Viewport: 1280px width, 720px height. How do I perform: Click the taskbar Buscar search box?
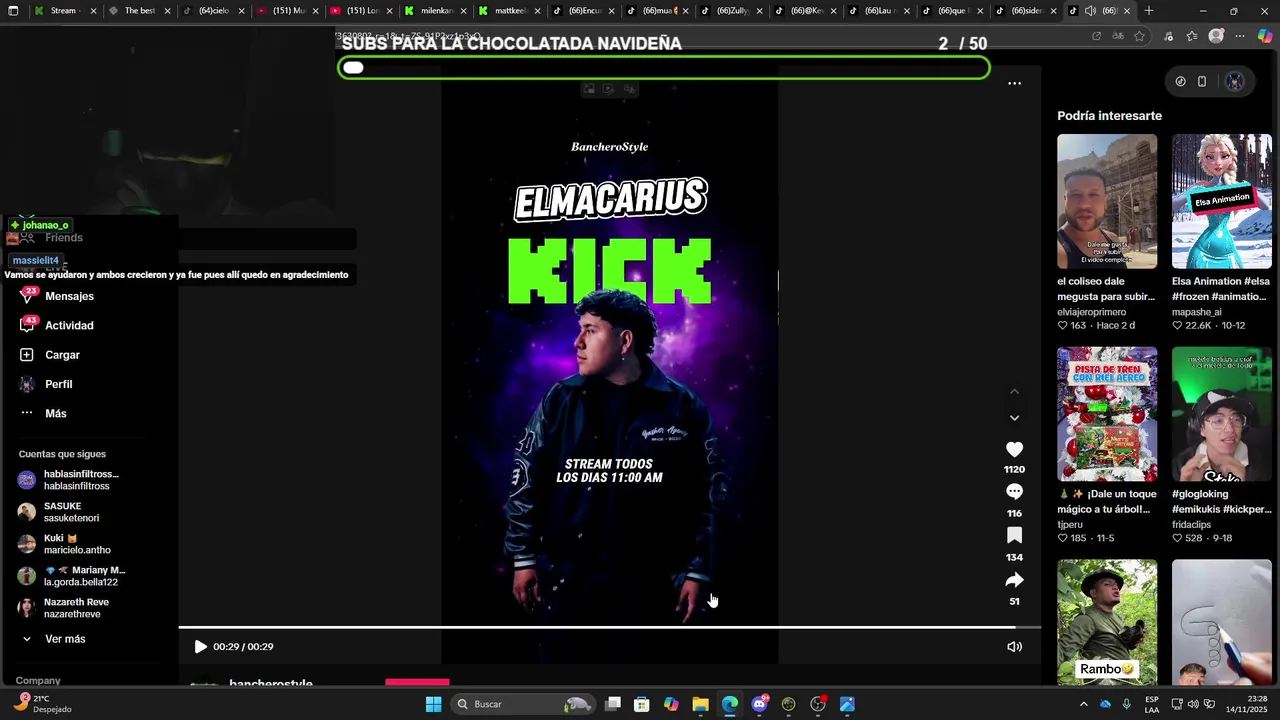[523, 704]
